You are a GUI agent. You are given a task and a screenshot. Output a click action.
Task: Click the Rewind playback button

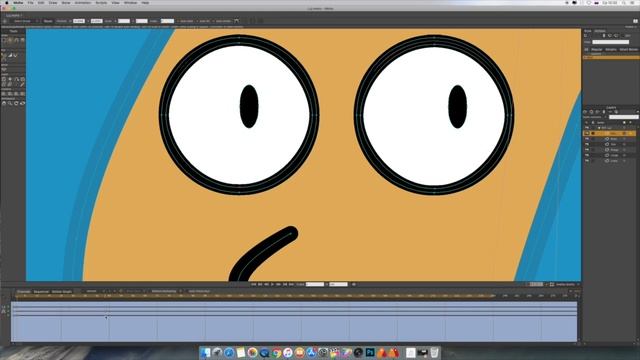click(x=253, y=284)
